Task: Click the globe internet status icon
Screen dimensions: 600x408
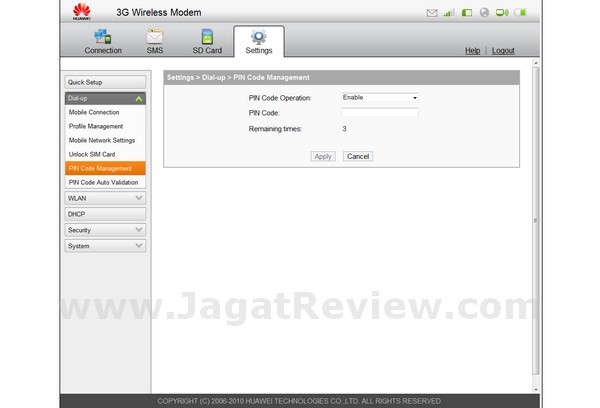Action: (484, 13)
